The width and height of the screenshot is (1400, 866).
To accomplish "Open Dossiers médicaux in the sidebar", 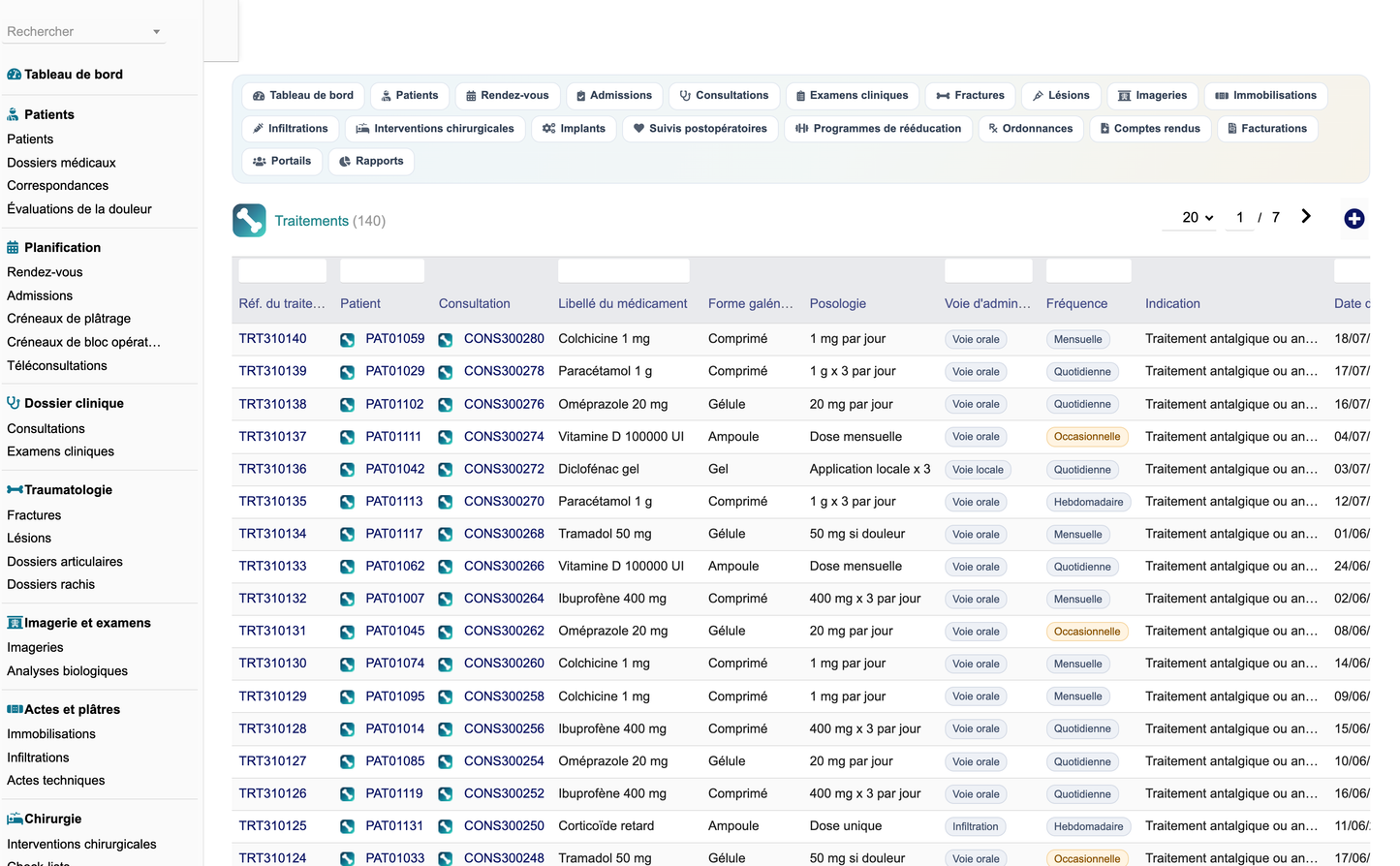I will click(x=61, y=163).
